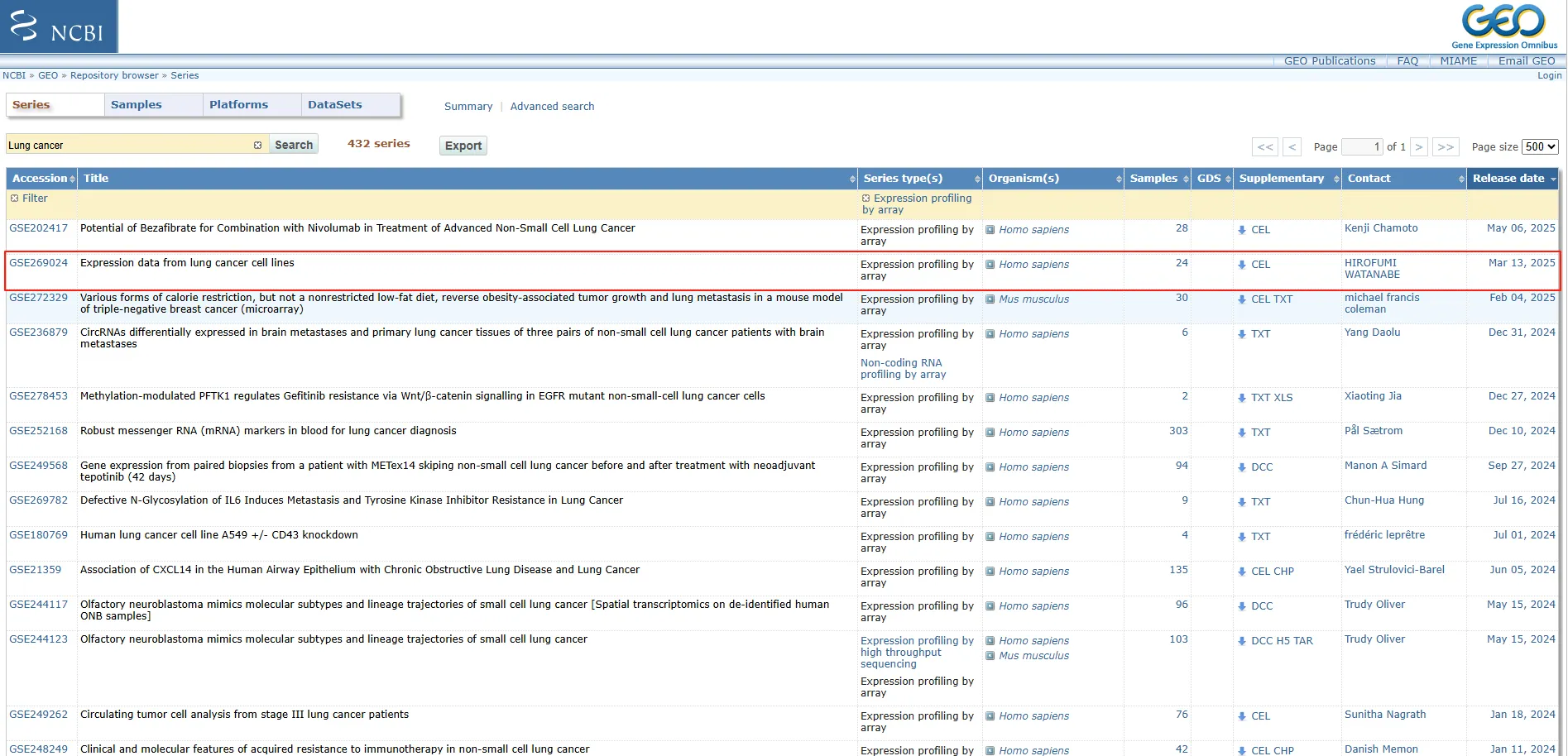Screen dimensions: 1568x756
Task: Click the GEO Gene Expression Omnibus logo
Action: [1503, 26]
